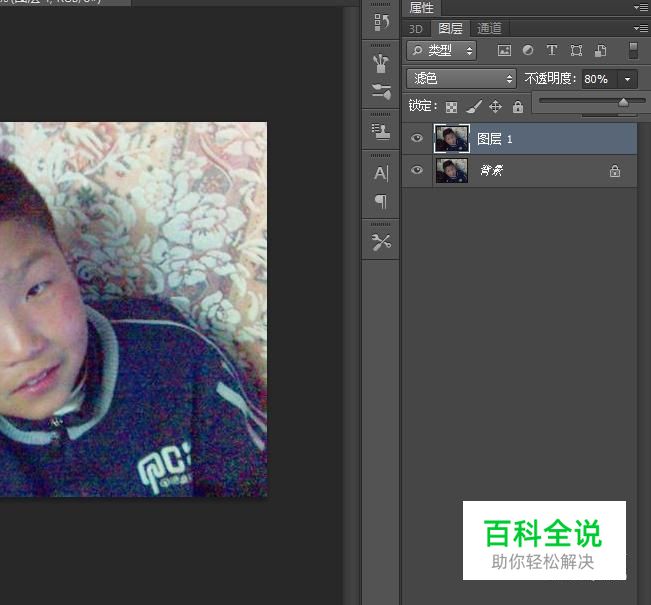The image size is (651, 605).
Task: Toggle layer filtering on/off switch
Action: (x=633, y=51)
